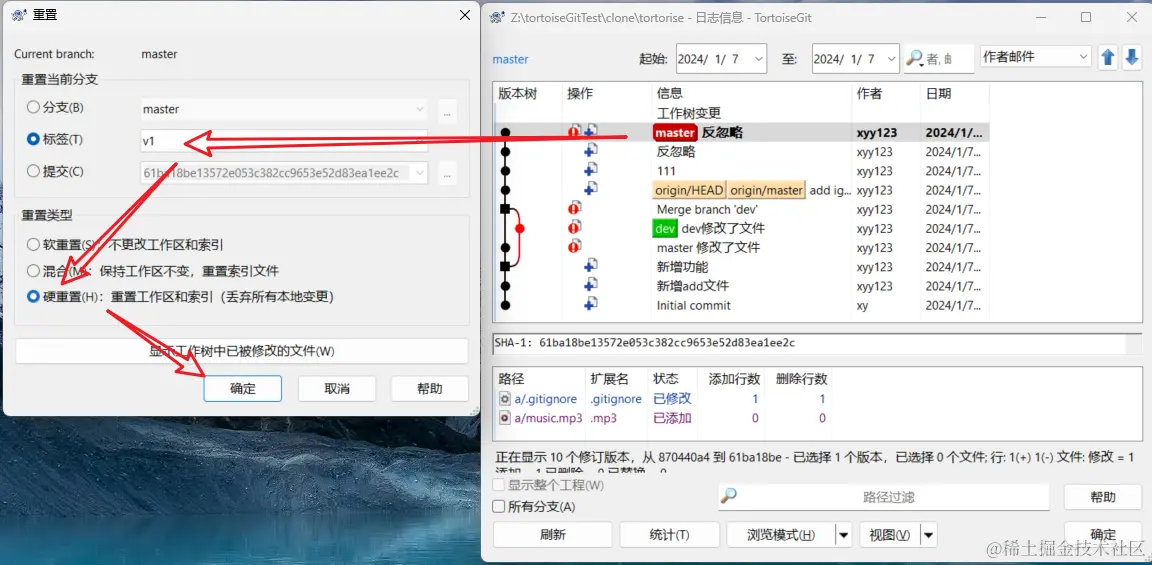Viewport: 1152px width, 565px height.
Task: Click the origin/master label badge
Action: [x=766, y=190]
